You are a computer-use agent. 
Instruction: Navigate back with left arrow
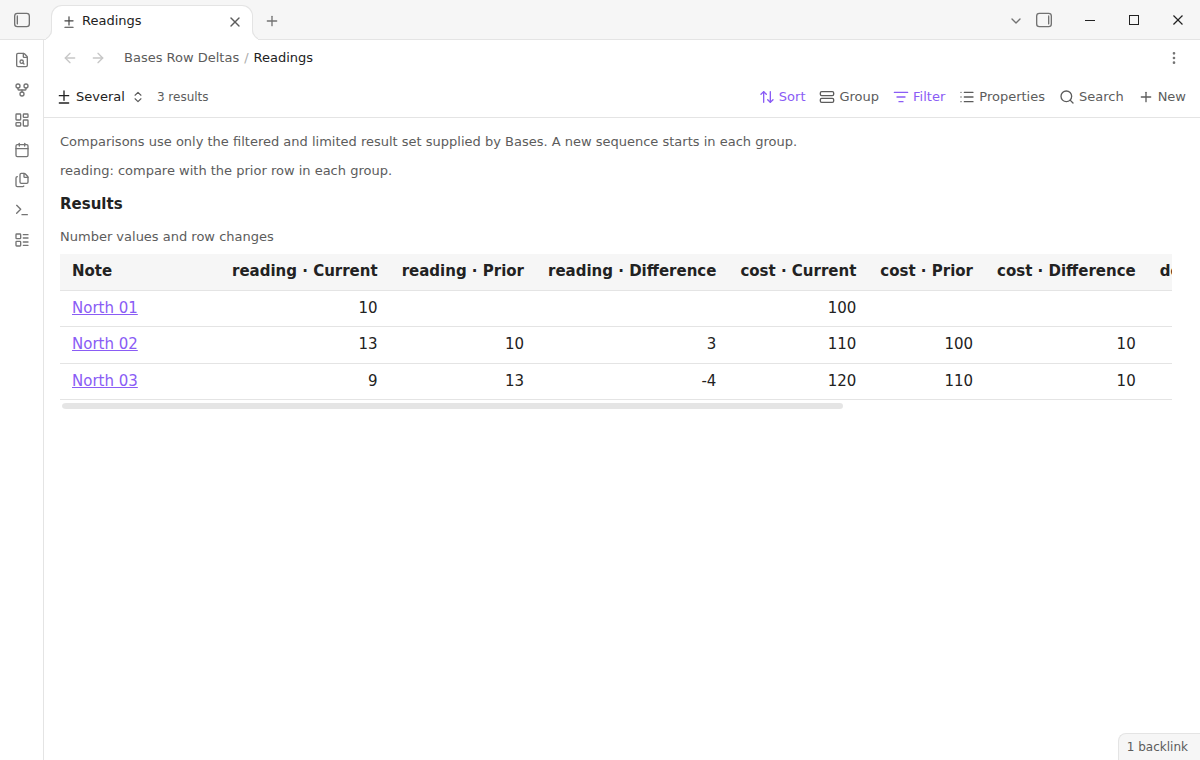70,58
